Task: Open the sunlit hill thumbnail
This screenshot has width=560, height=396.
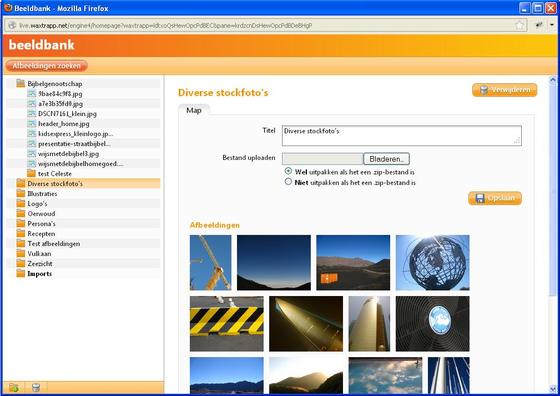Action: click(x=306, y=375)
